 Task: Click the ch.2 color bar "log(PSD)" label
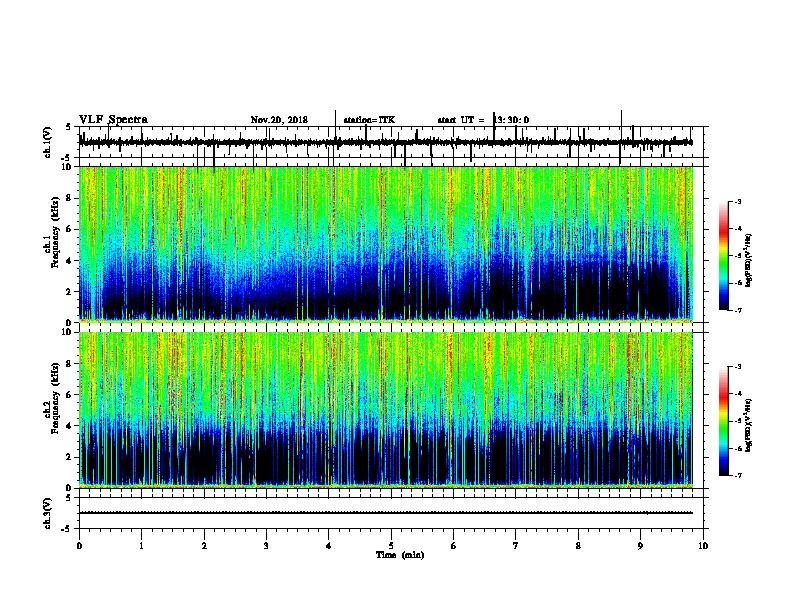coord(749,425)
